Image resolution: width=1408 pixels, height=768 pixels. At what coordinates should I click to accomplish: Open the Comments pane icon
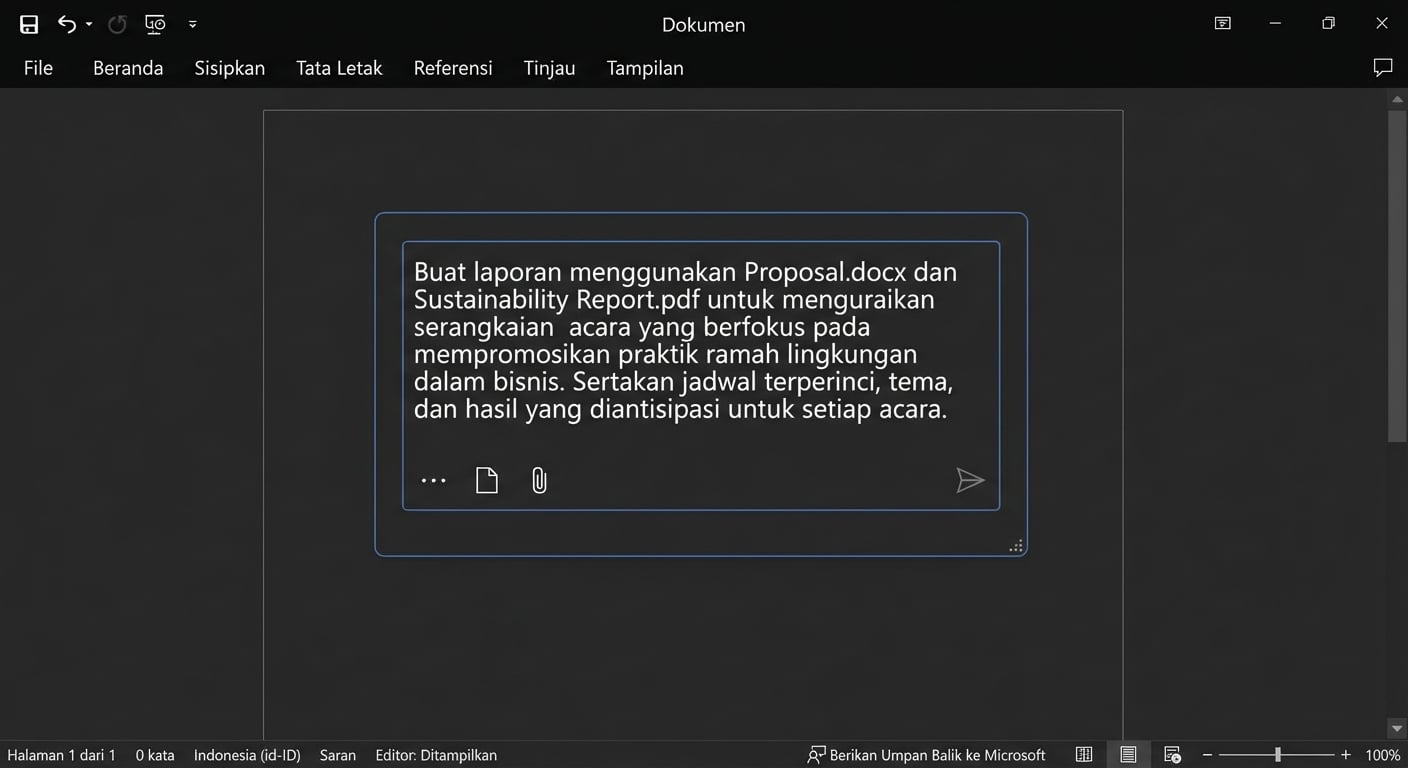point(1383,67)
